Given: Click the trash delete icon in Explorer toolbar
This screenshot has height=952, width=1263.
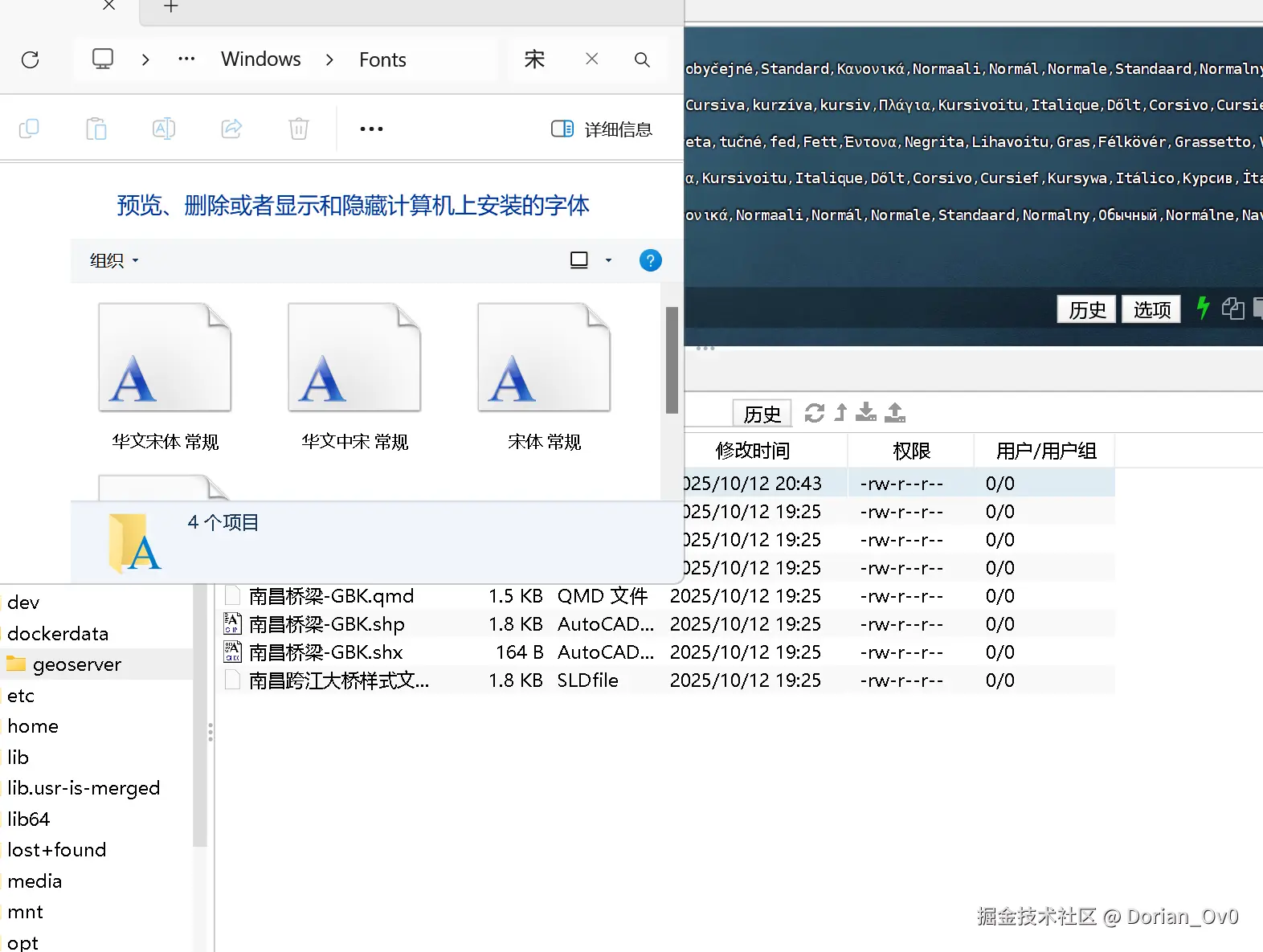Looking at the screenshot, I should (299, 129).
